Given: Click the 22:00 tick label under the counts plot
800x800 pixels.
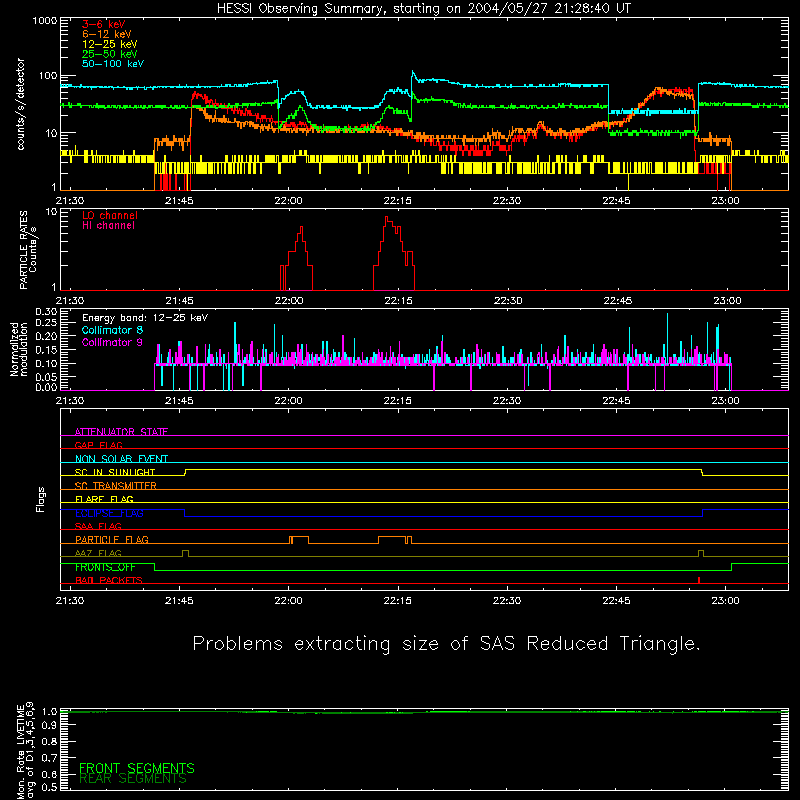Looking at the screenshot, I should click(x=288, y=201).
